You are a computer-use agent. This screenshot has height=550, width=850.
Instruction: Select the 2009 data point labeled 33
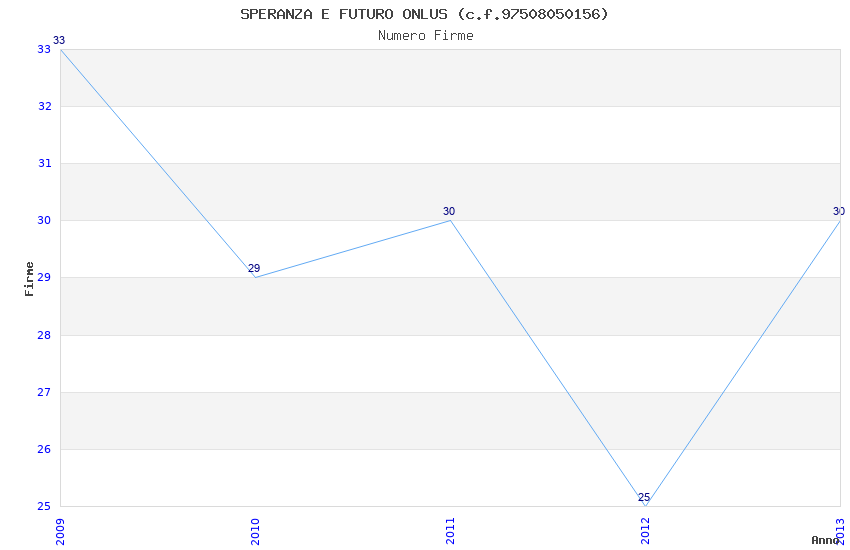60,49
